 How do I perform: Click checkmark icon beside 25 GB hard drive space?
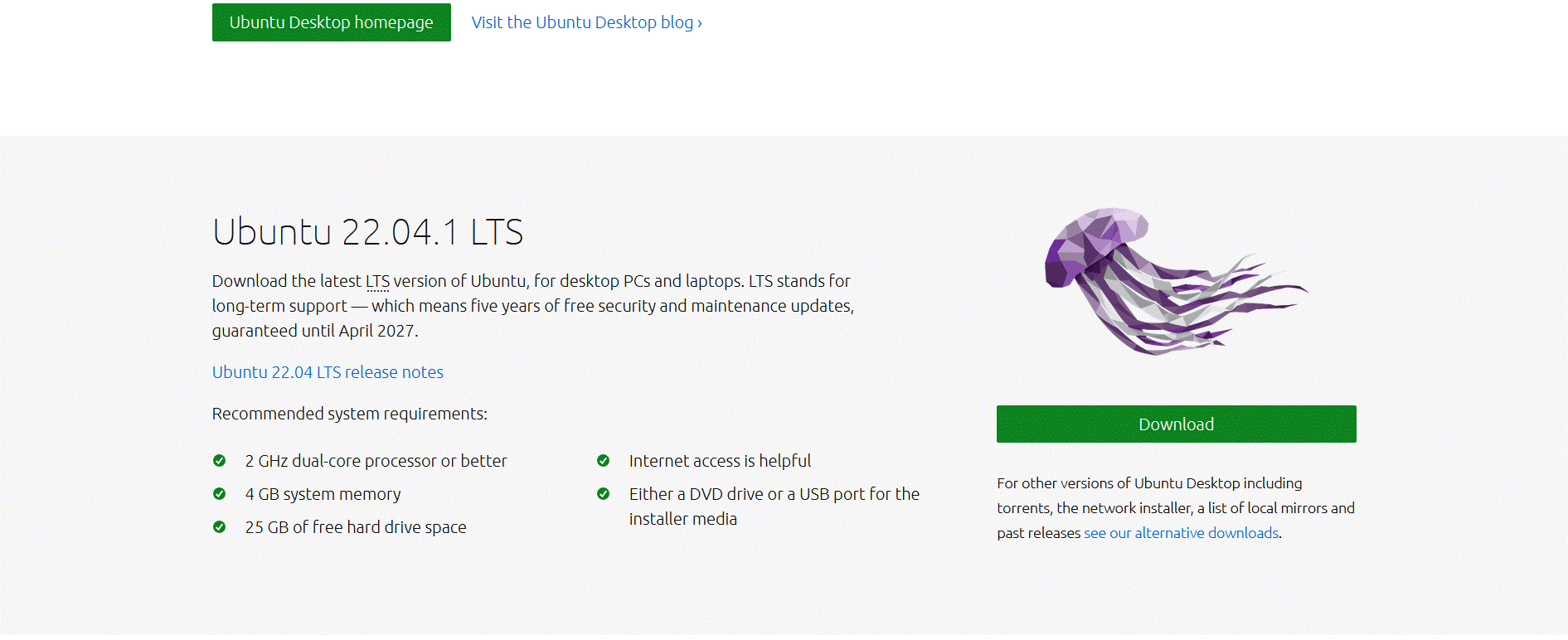(220, 527)
